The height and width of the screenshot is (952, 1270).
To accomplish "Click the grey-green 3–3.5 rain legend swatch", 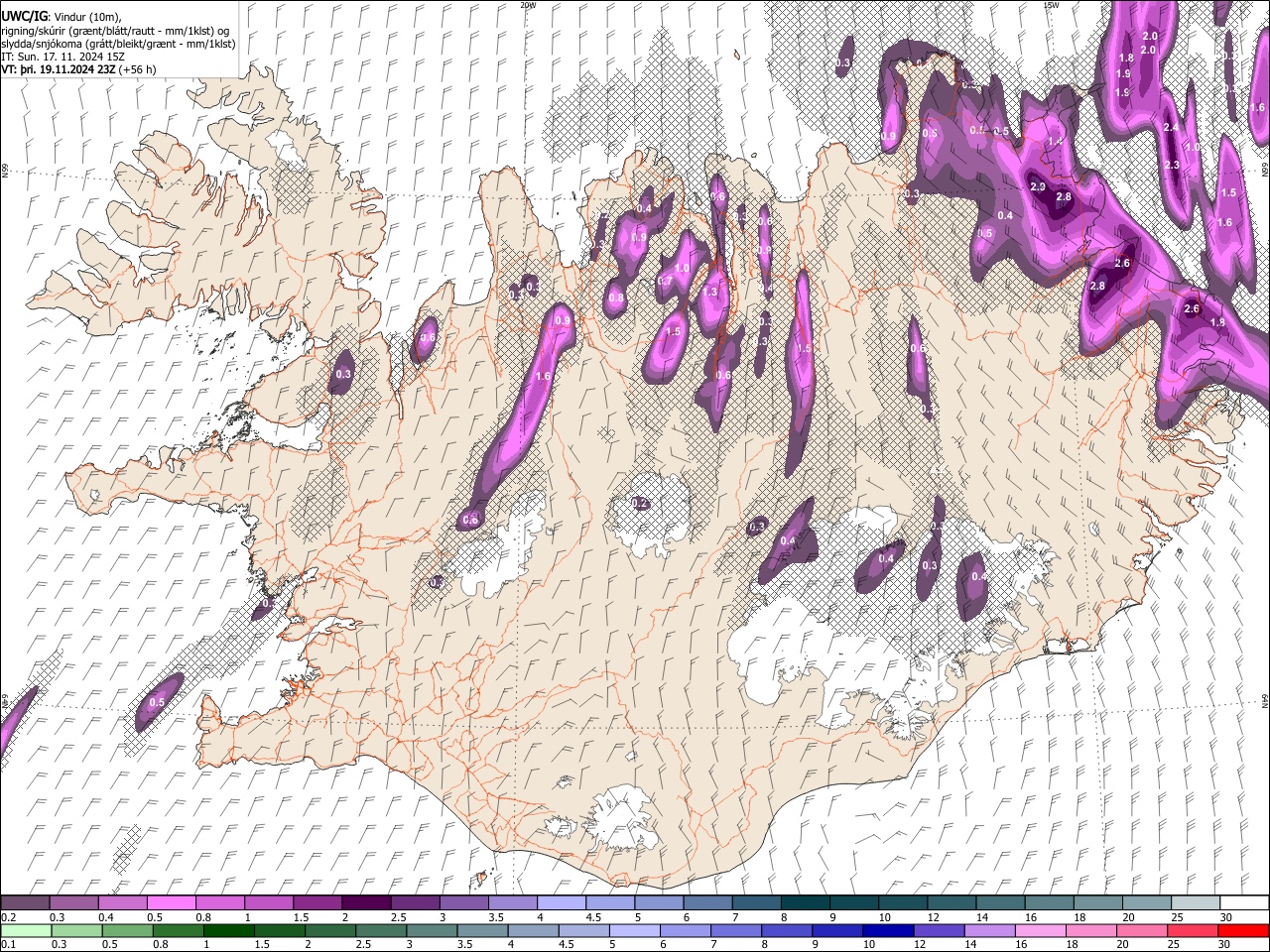I will click(432, 931).
